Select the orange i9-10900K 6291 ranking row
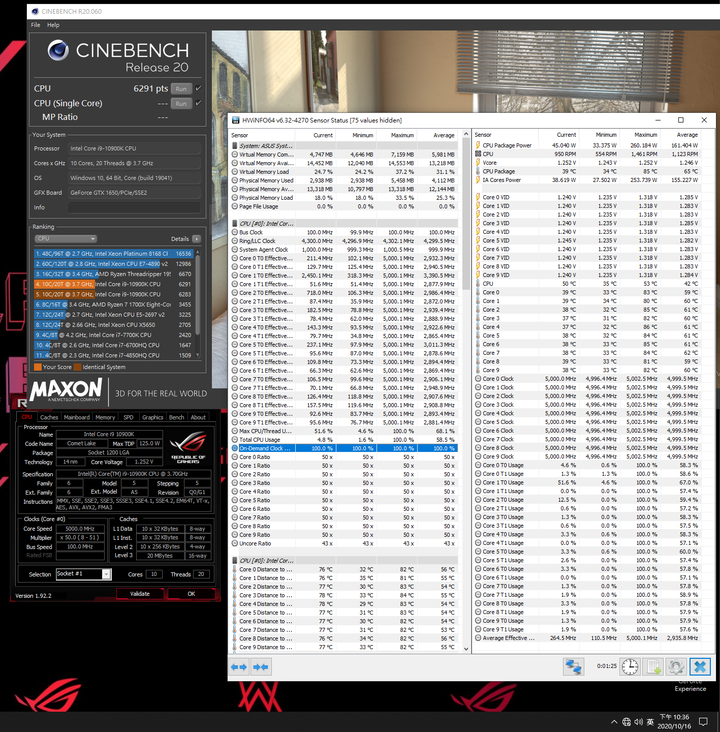 [x=113, y=284]
